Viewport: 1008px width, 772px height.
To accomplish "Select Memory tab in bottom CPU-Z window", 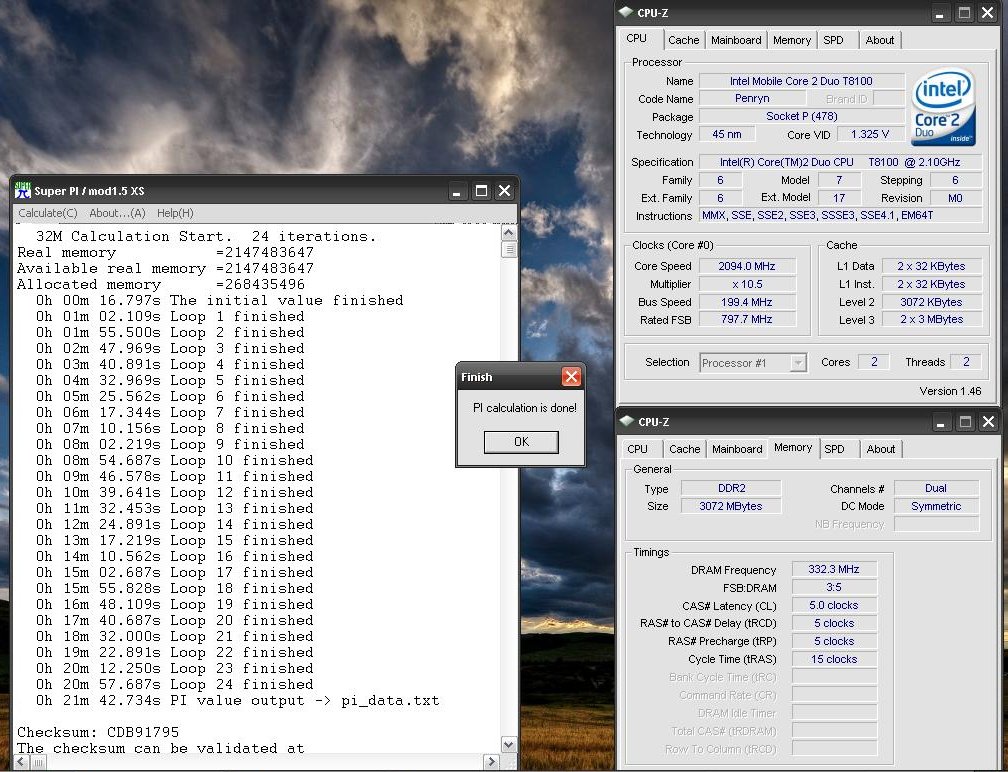I will pyautogui.click(x=793, y=447).
